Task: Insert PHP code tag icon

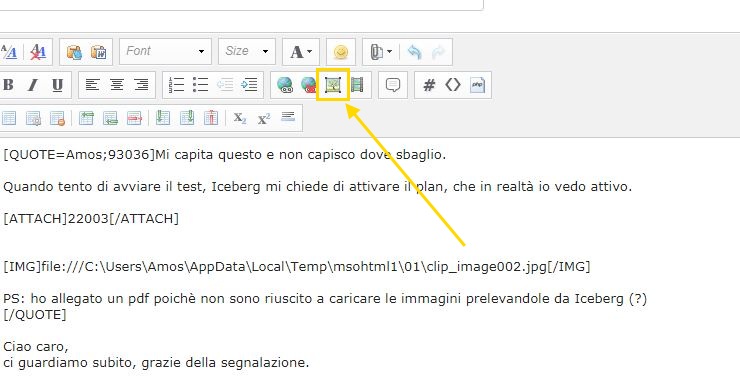Action: click(x=478, y=85)
